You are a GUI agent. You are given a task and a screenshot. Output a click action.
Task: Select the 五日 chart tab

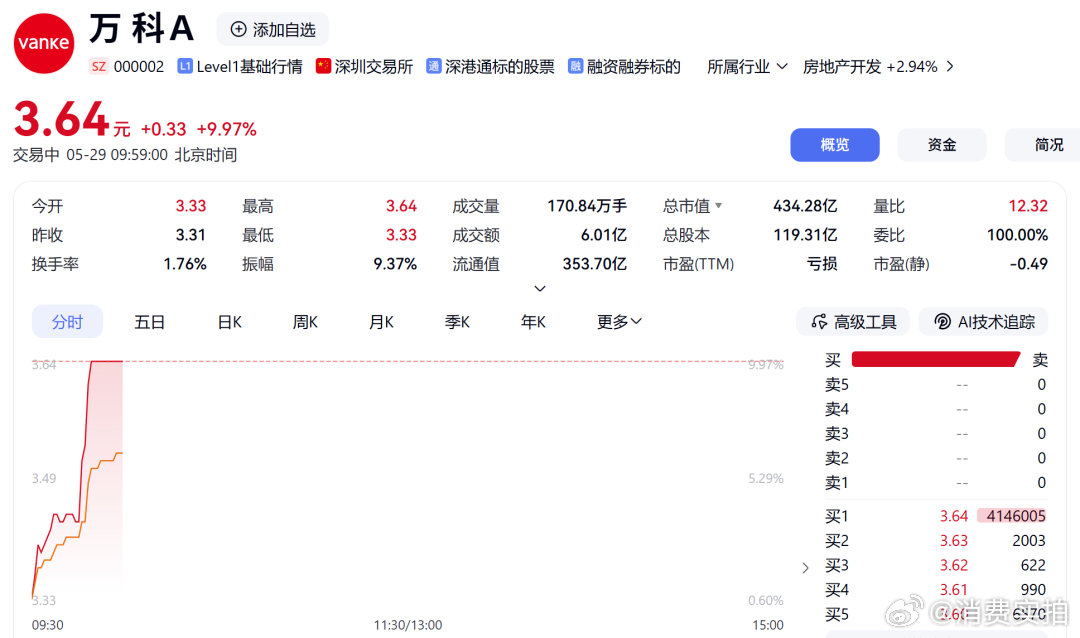pos(149,322)
